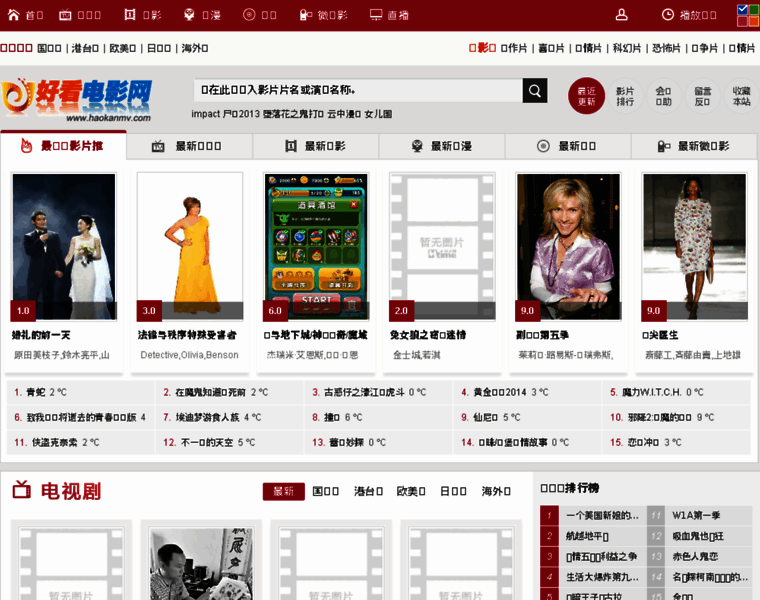The height and width of the screenshot is (600, 760).
Task: Open the game screen poster rated 6.0
Action: point(316,247)
